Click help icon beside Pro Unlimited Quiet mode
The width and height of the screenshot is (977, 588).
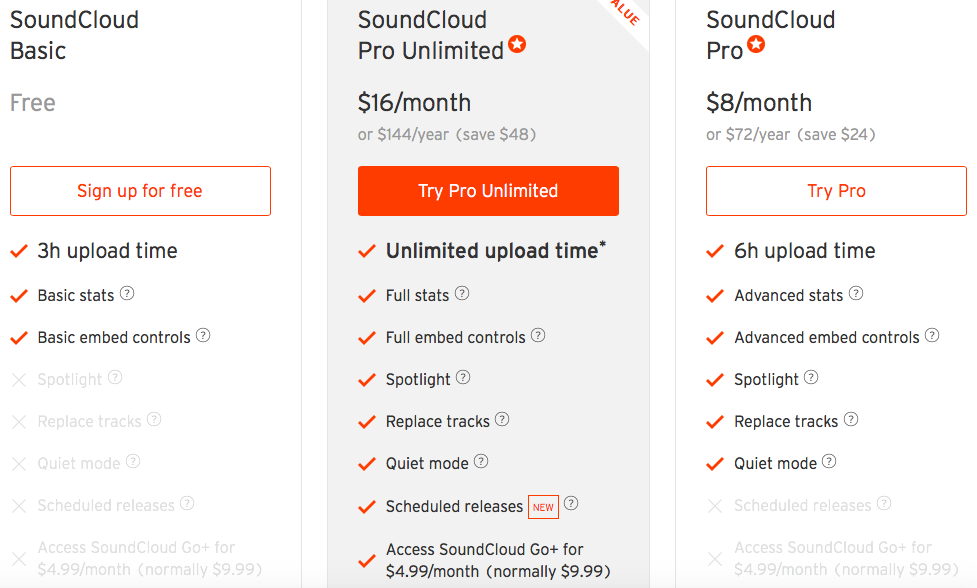click(481, 462)
